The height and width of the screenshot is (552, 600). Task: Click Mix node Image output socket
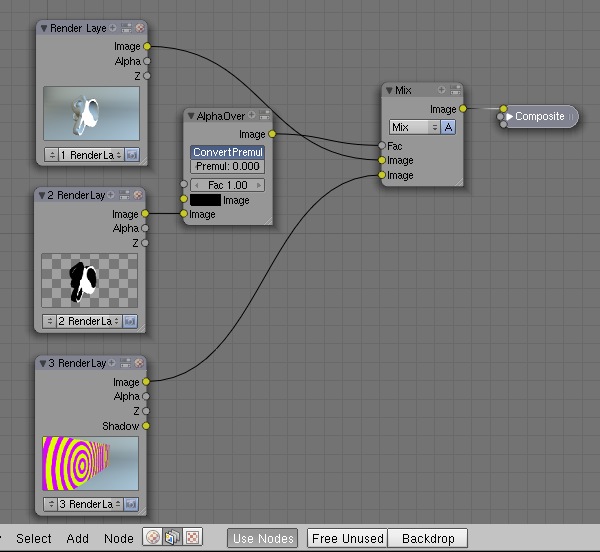[x=463, y=109]
